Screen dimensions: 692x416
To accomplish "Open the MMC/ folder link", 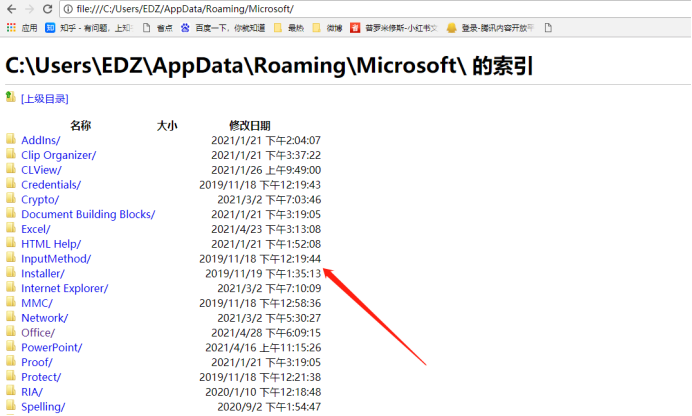I will click(37, 304).
